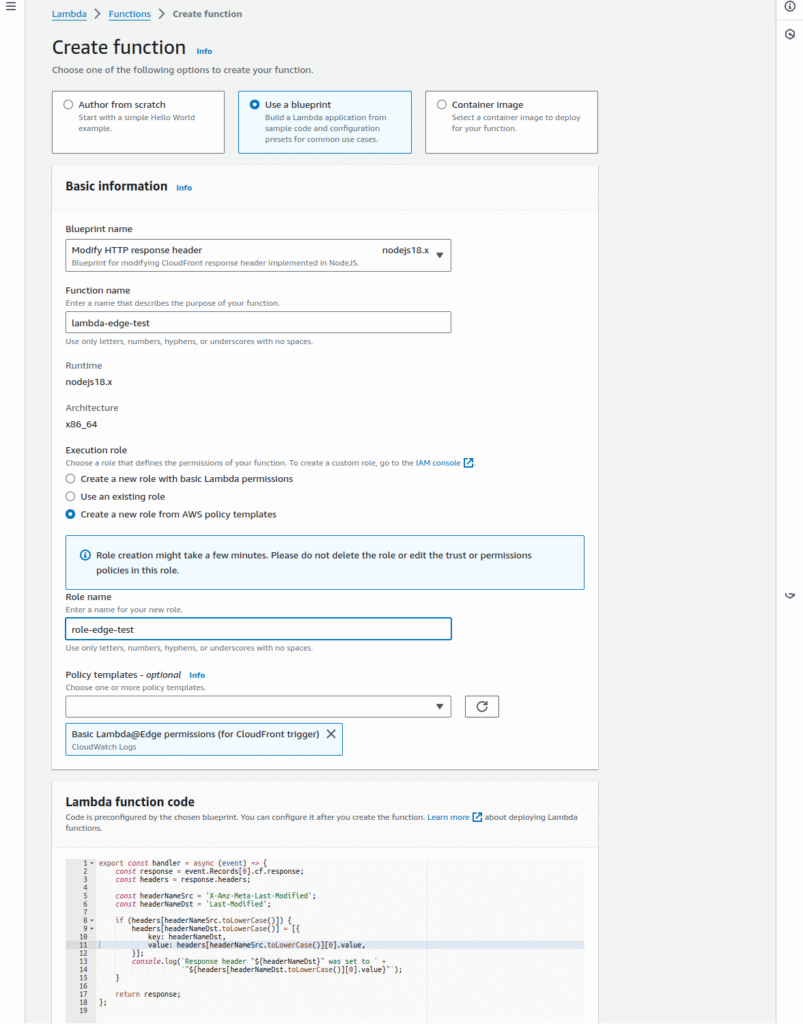Click the 'Lambda function code' heading
This screenshot has height=1024, width=803.
(x=130, y=802)
